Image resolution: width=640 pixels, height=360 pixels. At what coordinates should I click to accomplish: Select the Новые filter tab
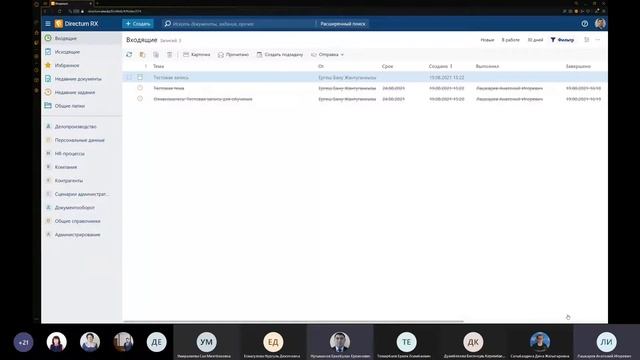tap(487, 40)
